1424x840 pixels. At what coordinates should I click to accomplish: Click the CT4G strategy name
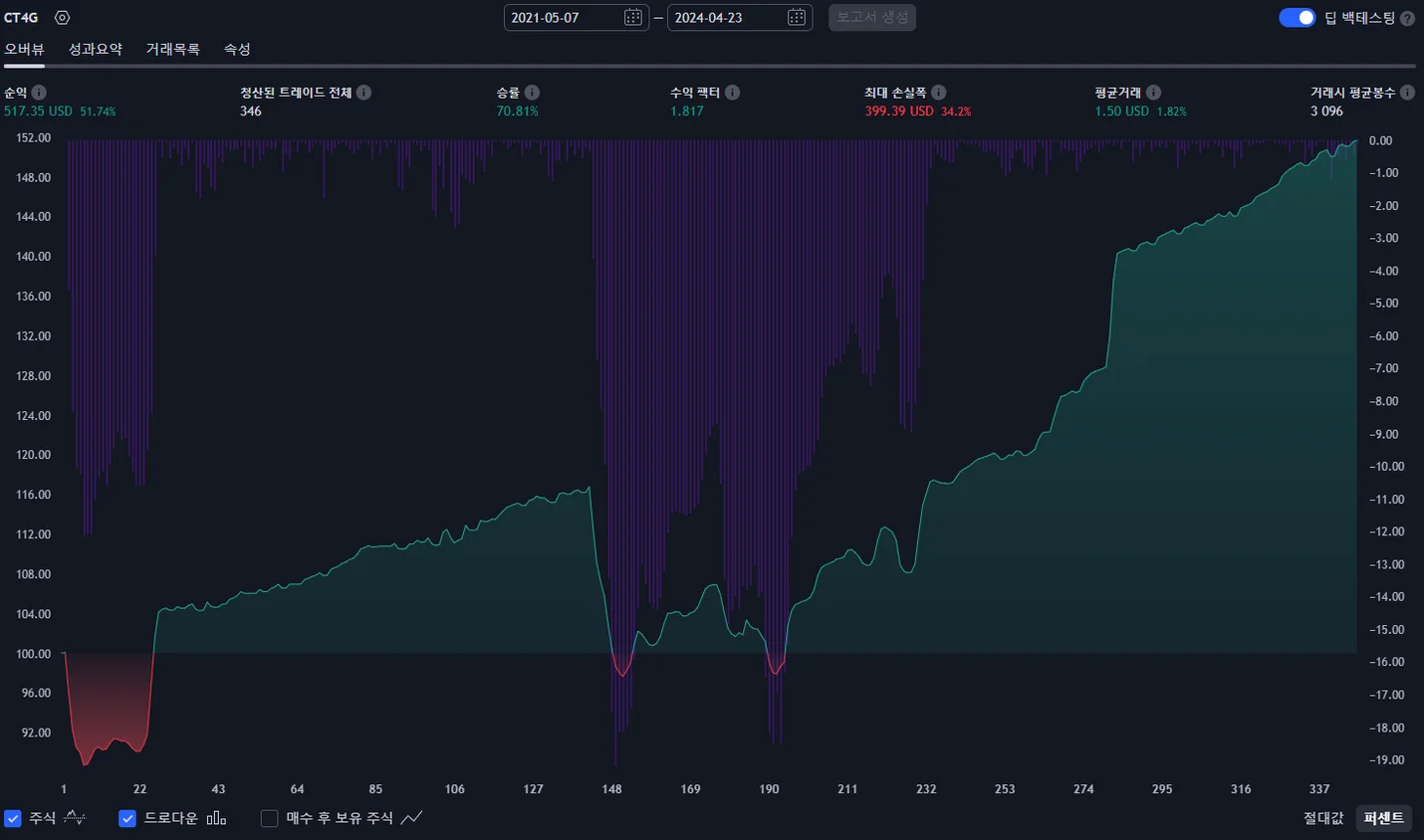[x=21, y=18]
